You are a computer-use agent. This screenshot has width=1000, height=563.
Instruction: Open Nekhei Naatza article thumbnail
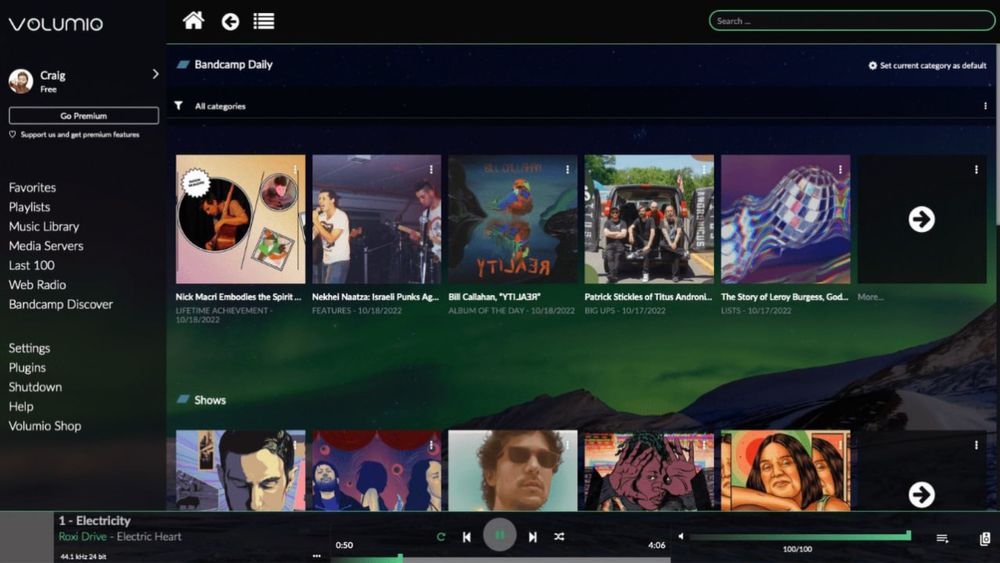click(376, 219)
